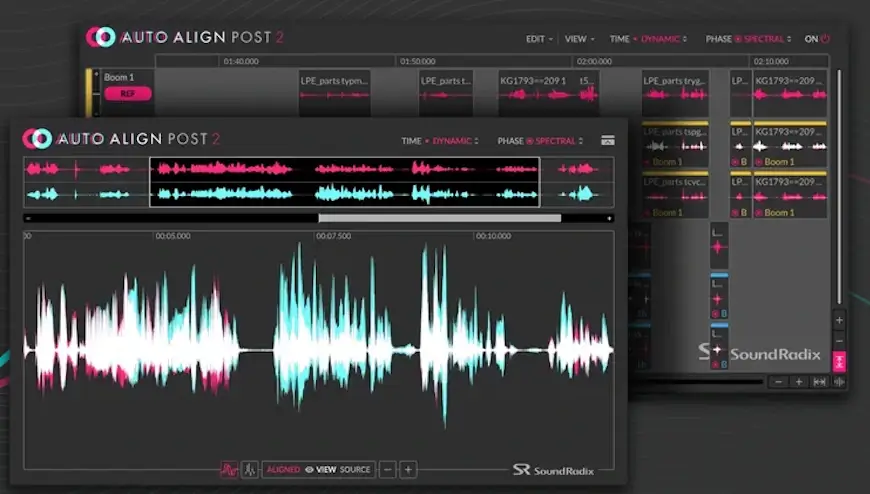This screenshot has width=870, height=494.
Task: Toggle the TIME enable dot in front window
Action: [x=427, y=141]
